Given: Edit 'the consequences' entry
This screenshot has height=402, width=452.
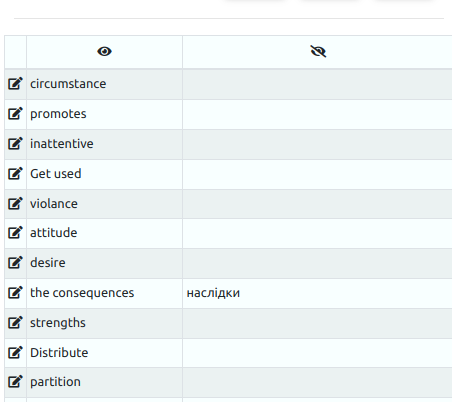Looking at the screenshot, I should [15, 292].
